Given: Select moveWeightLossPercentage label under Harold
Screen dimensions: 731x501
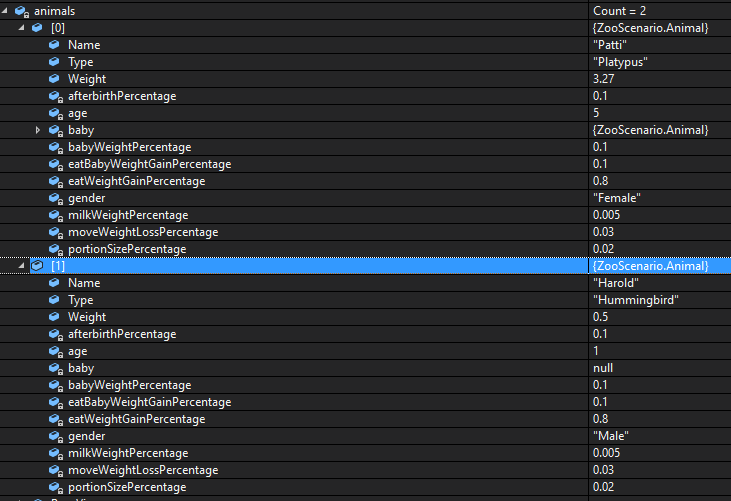Looking at the screenshot, I should [x=143, y=470].
